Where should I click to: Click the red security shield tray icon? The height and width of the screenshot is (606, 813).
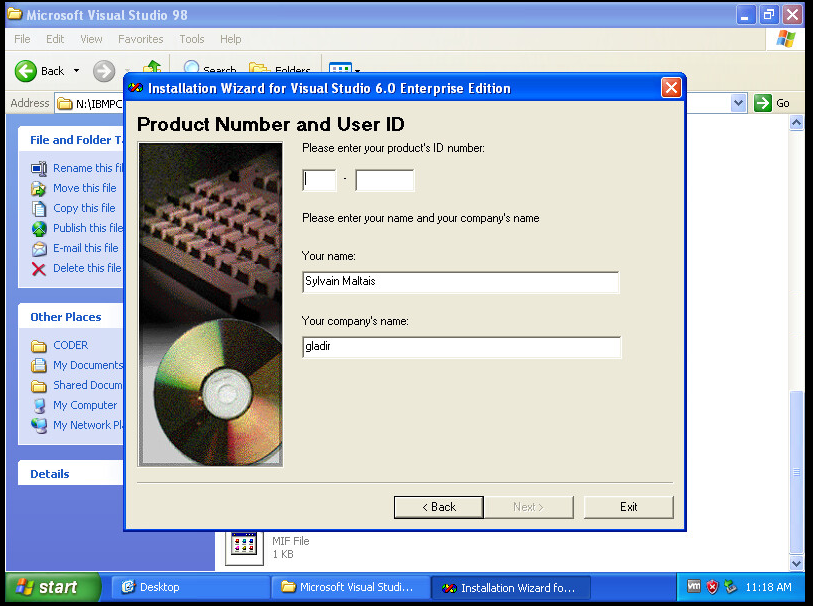(712, 587)
